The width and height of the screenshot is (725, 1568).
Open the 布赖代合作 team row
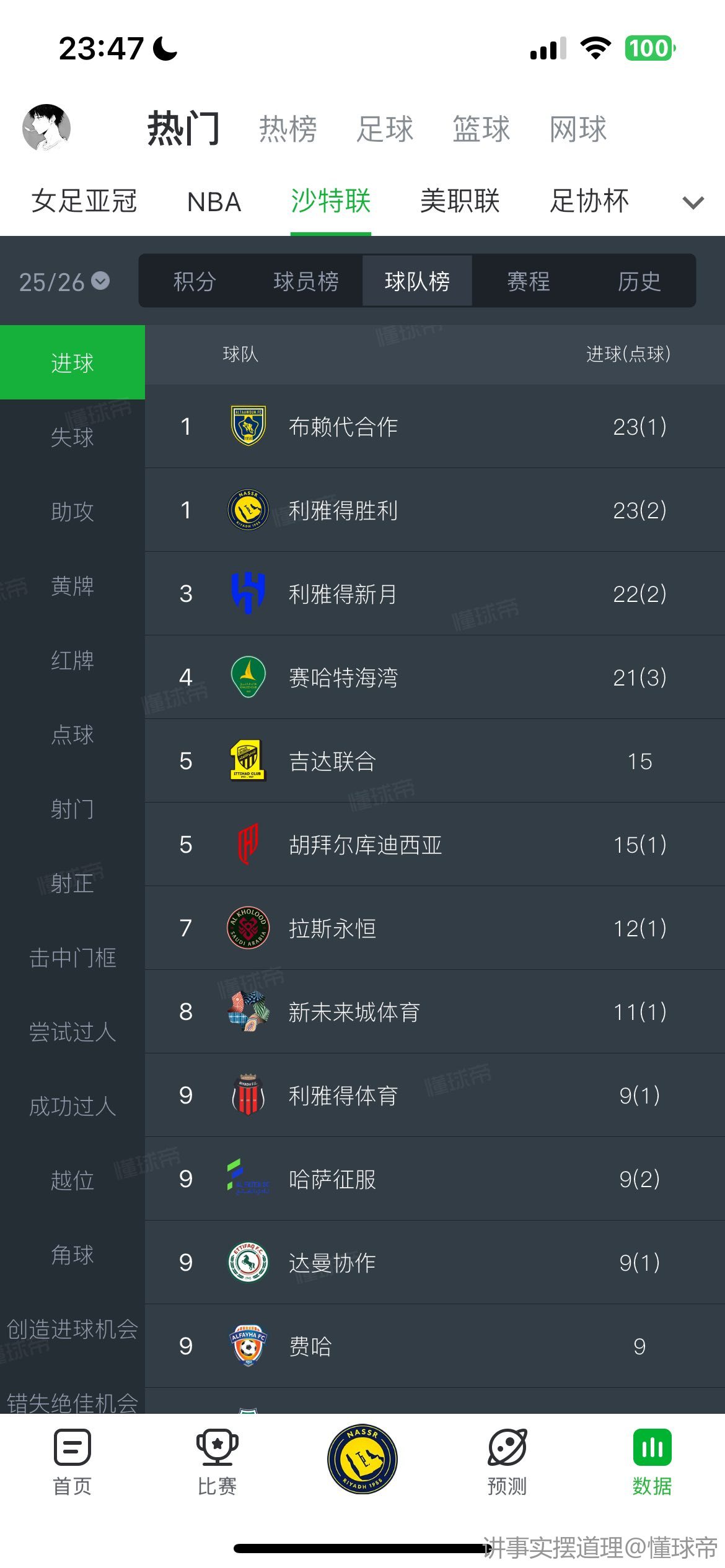click(434, 426)
